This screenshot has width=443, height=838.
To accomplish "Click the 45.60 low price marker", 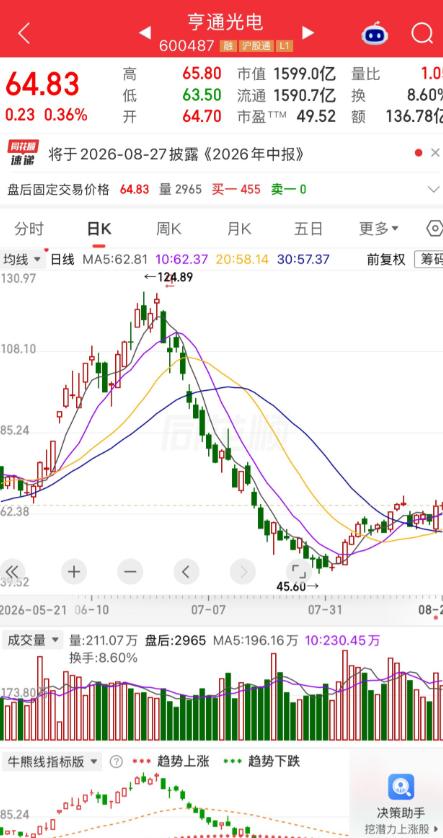I will (x=297, y=586).
